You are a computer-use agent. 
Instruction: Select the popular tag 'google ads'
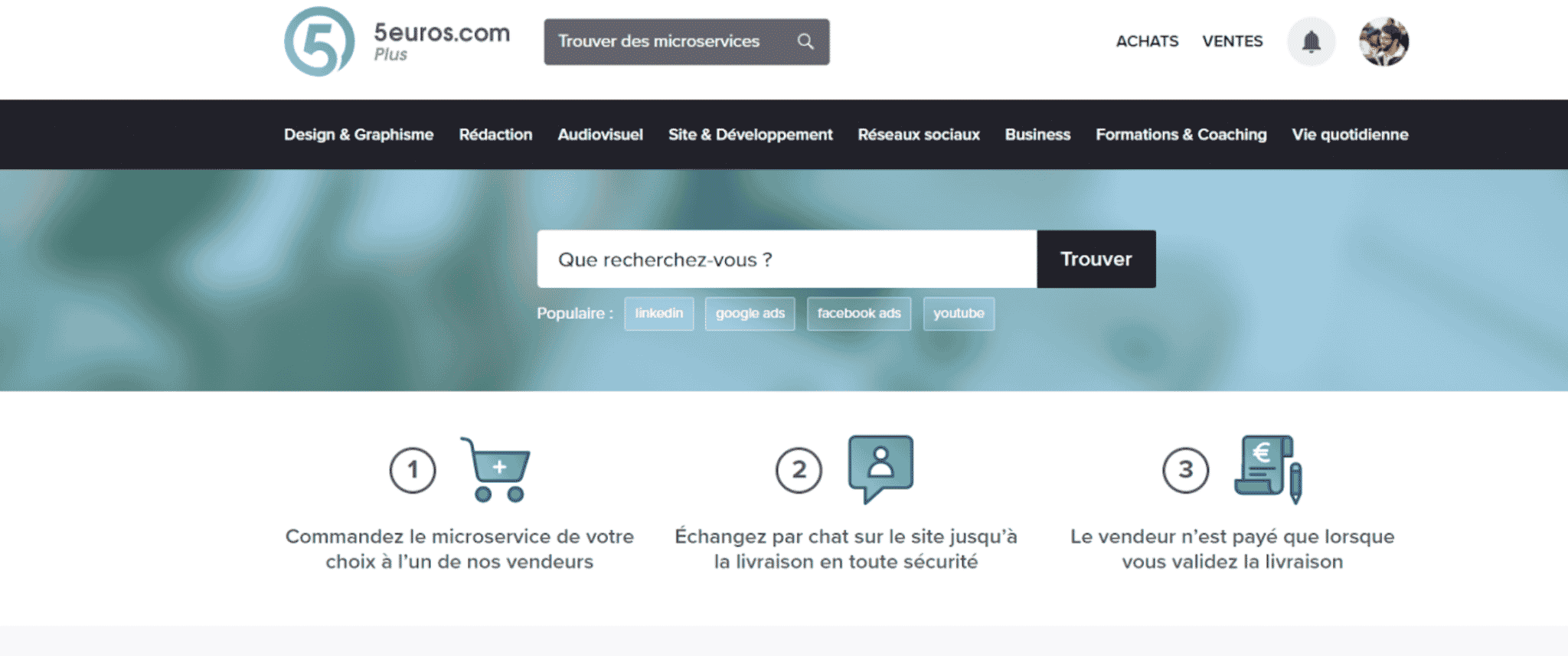(750, 314)
